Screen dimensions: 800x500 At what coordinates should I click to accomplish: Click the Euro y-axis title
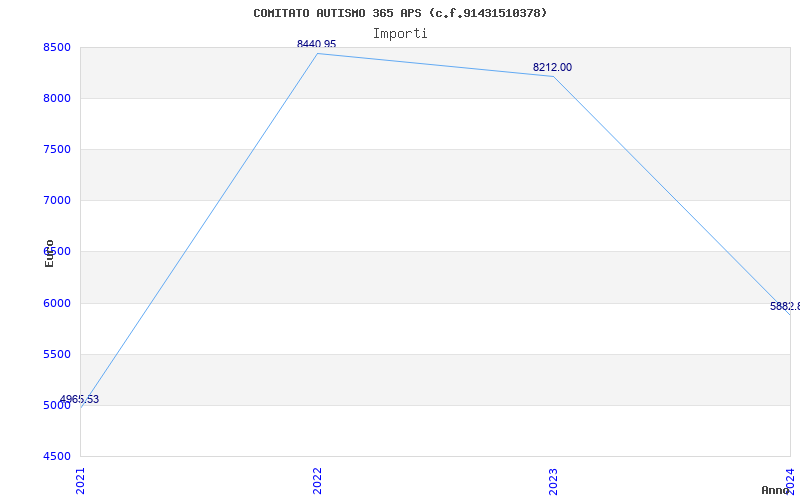[49, 253]
